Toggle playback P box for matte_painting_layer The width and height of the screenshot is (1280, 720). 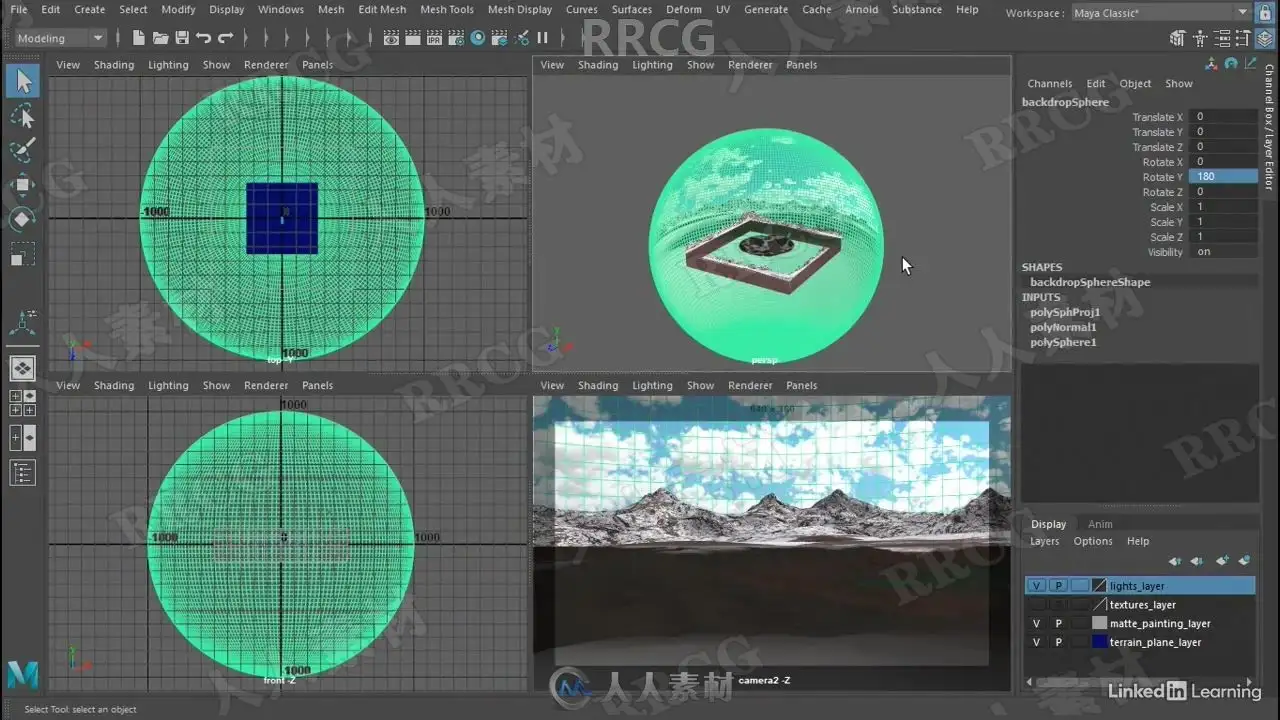point(1058,624)
